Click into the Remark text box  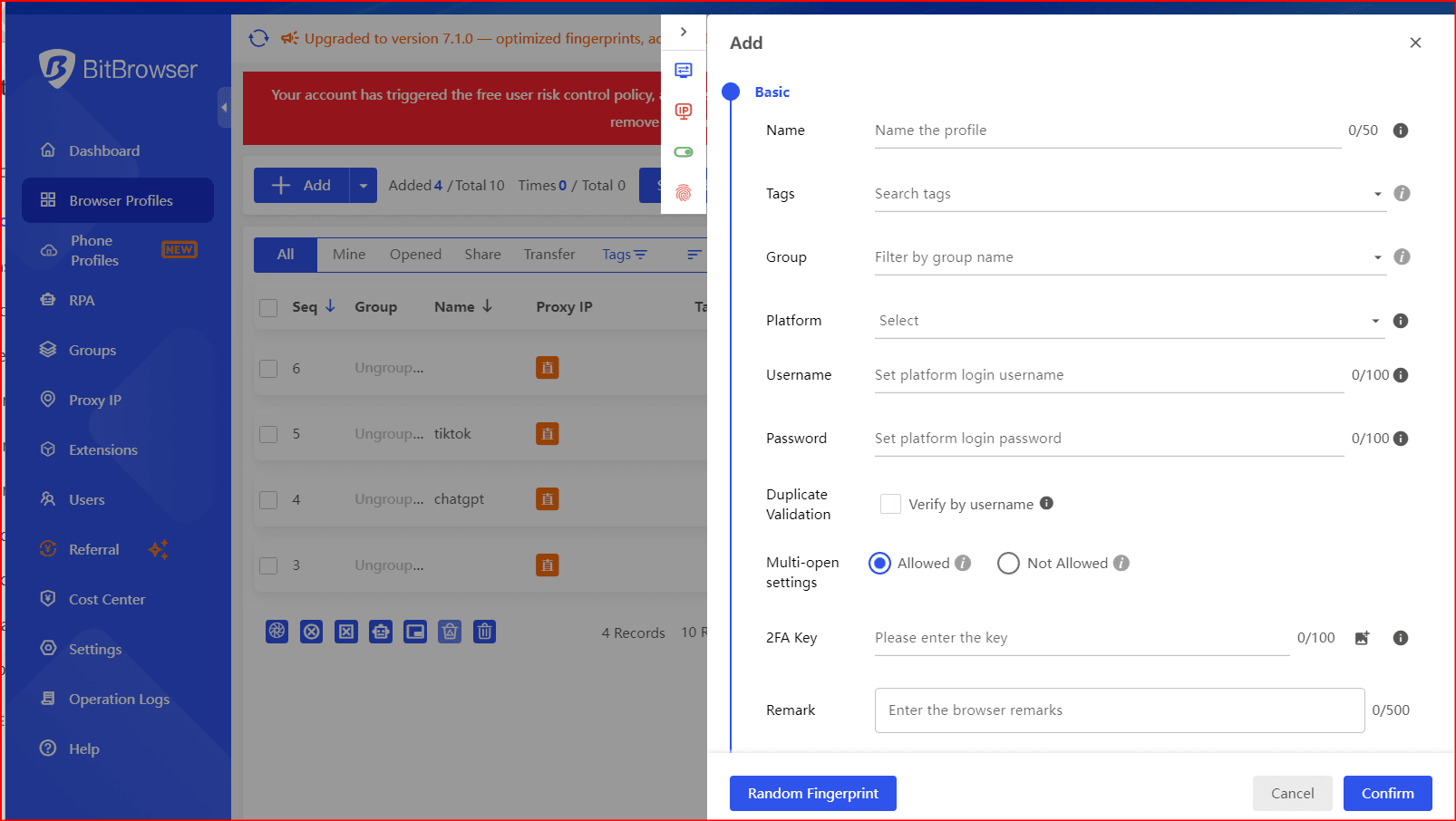[x=1119, y=710]
